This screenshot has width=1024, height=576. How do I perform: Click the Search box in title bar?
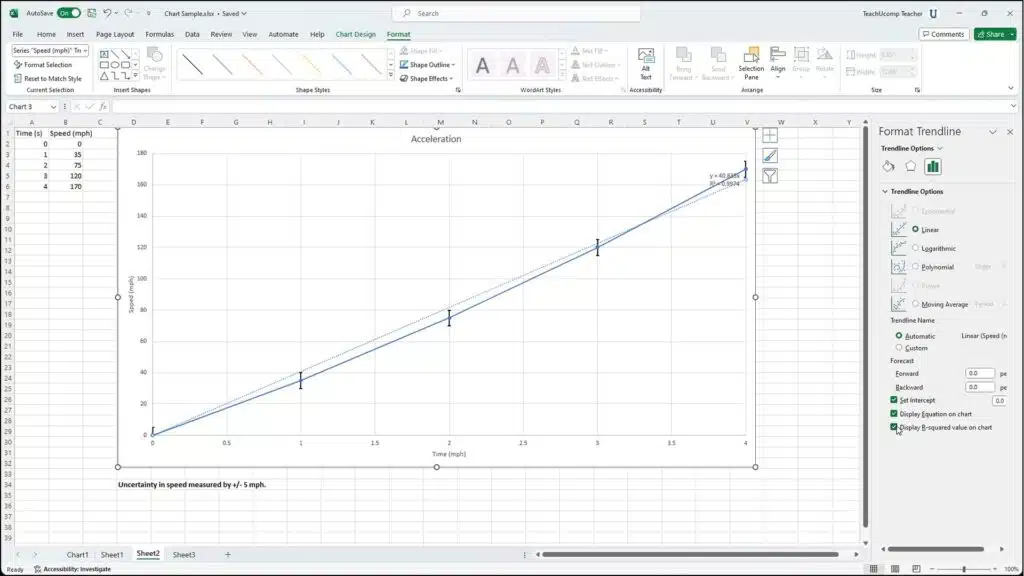click(516, 13)
